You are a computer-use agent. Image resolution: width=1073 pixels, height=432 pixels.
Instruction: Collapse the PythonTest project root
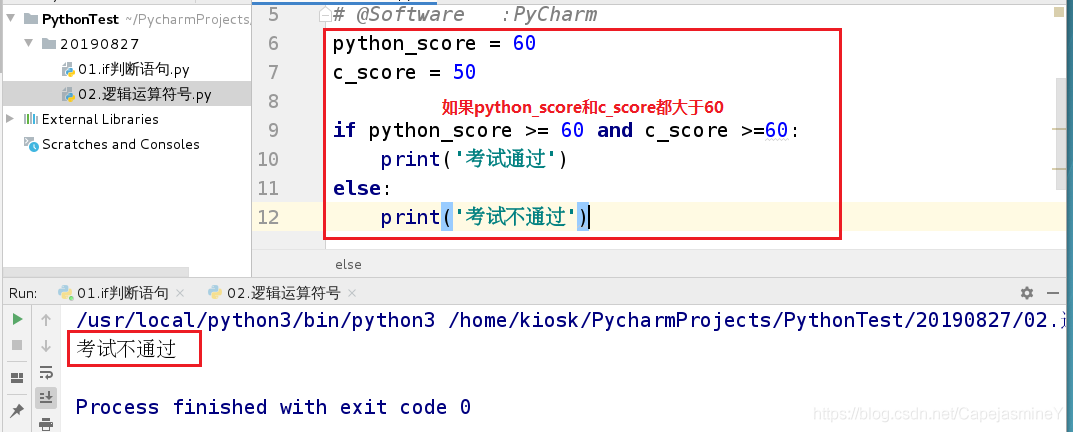click(x=11, y=18)
